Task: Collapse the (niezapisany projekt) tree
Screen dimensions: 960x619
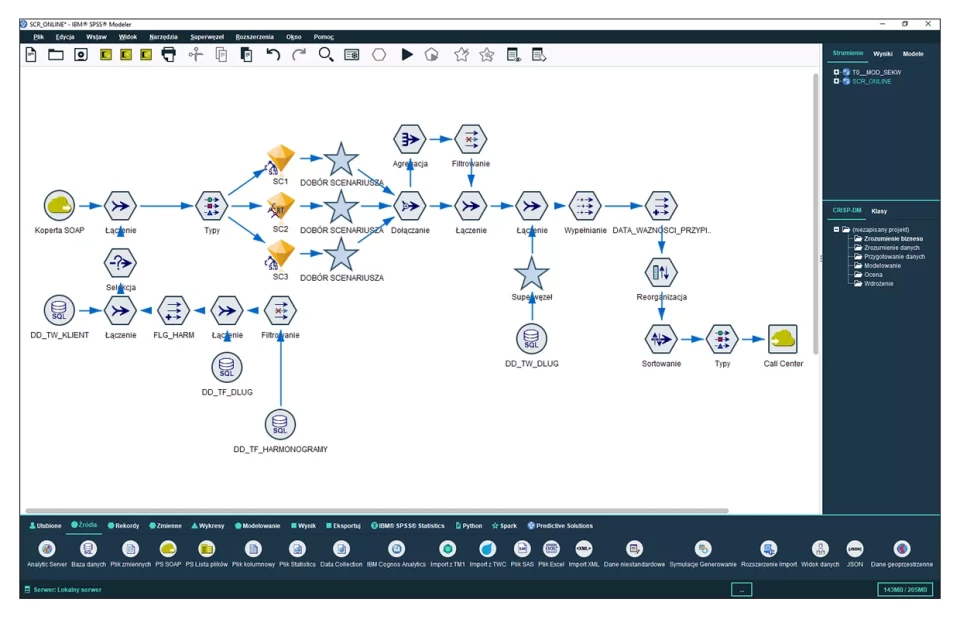Action: pyautogui.click(x=836, y=229)
